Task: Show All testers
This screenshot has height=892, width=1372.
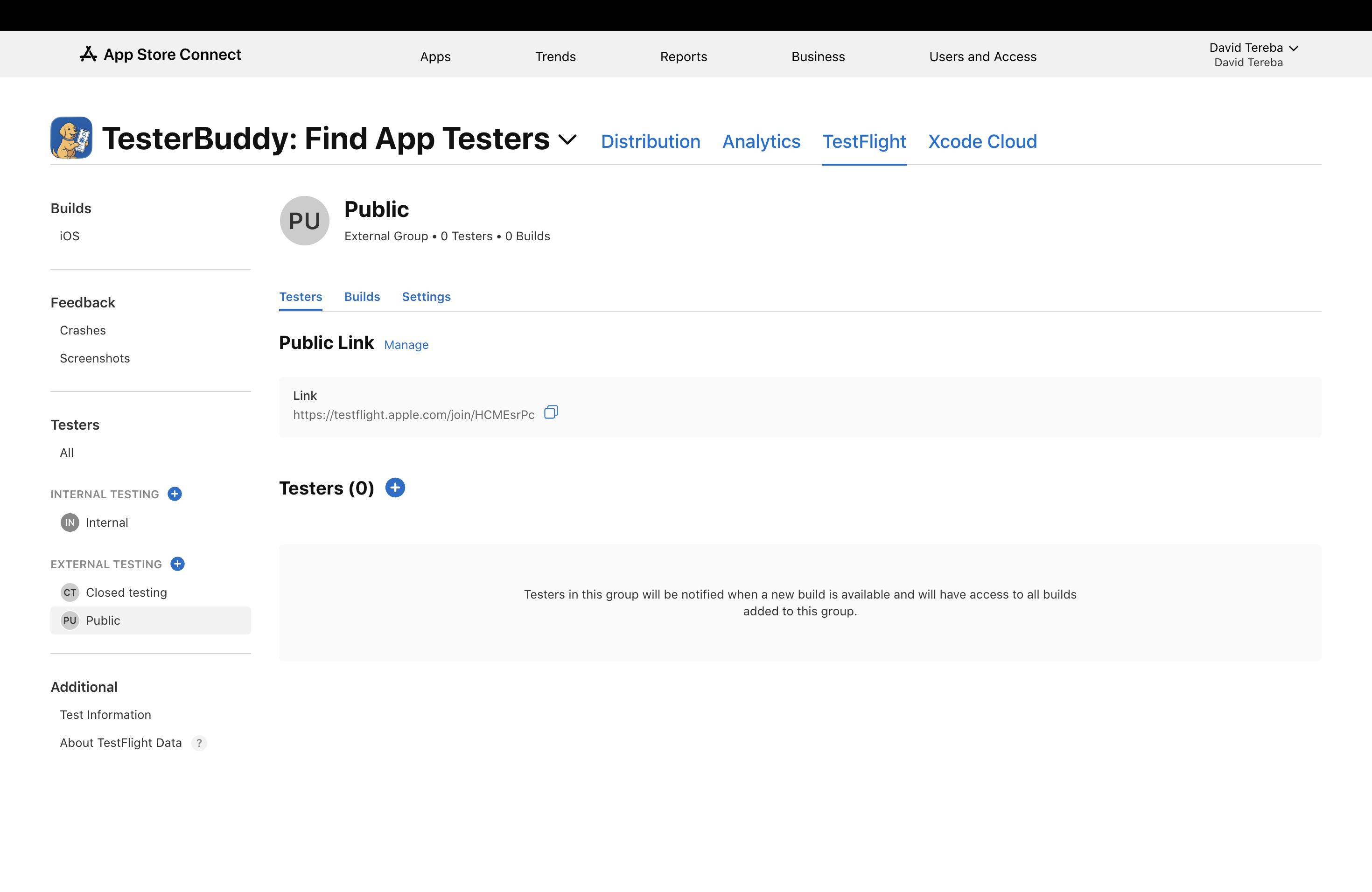Action: [67, 453]
